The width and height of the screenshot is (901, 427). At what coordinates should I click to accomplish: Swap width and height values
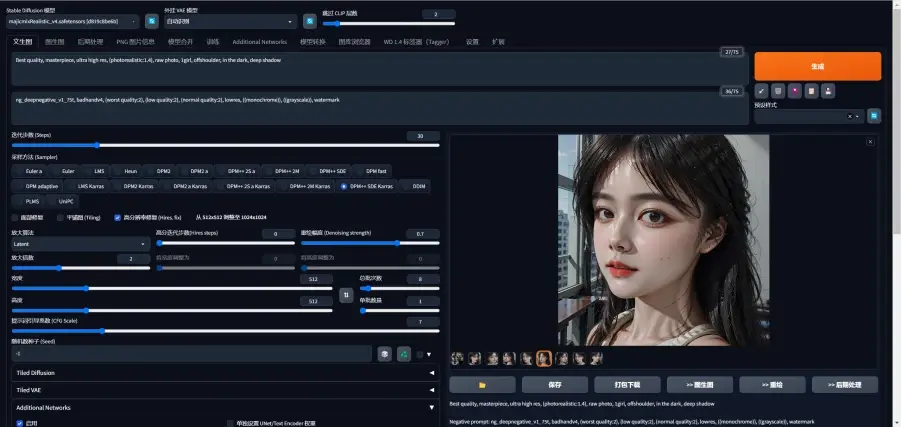tap(346, 295)
